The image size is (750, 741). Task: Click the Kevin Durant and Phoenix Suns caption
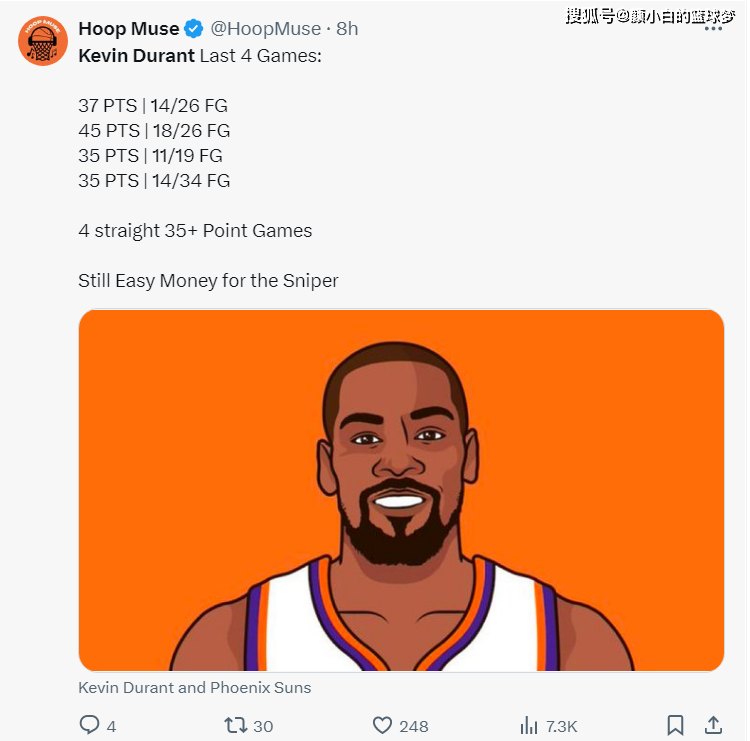(x=194, y=688)
